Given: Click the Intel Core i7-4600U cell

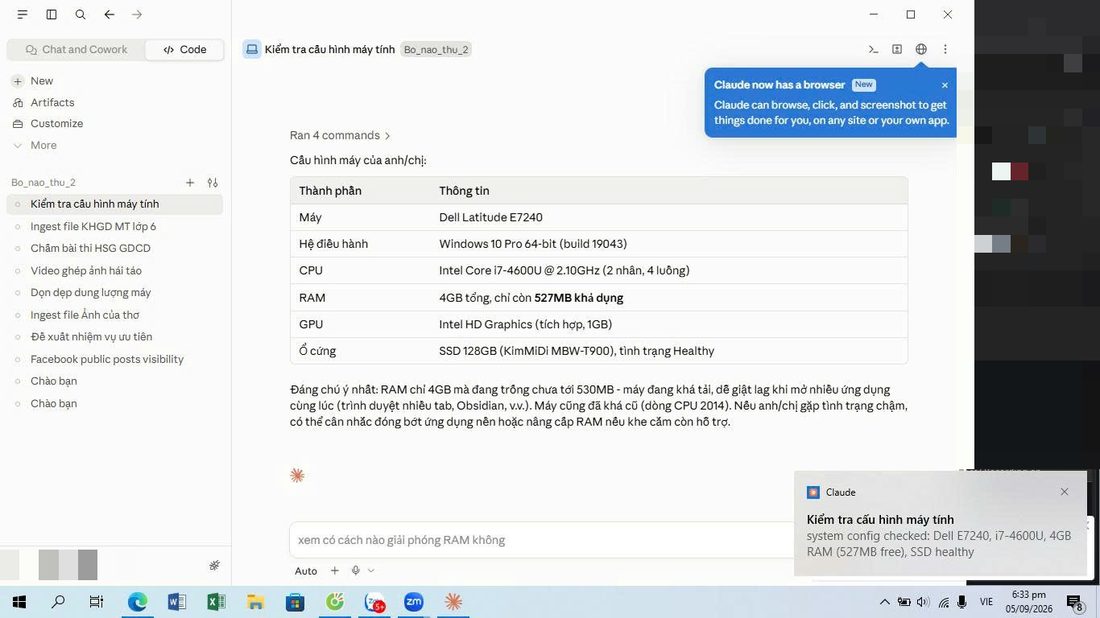Looking at the screenshot, I should pos(564,270).
